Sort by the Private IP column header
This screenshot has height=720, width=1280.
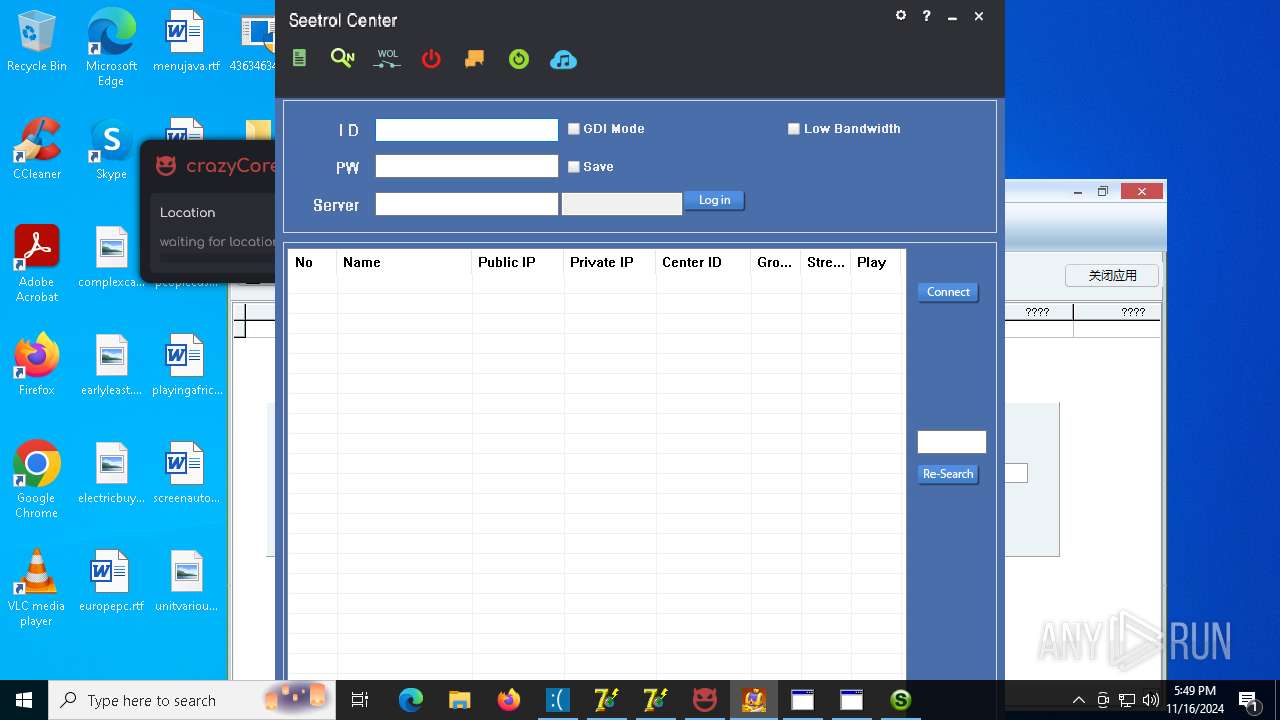[x=610, y=262]
